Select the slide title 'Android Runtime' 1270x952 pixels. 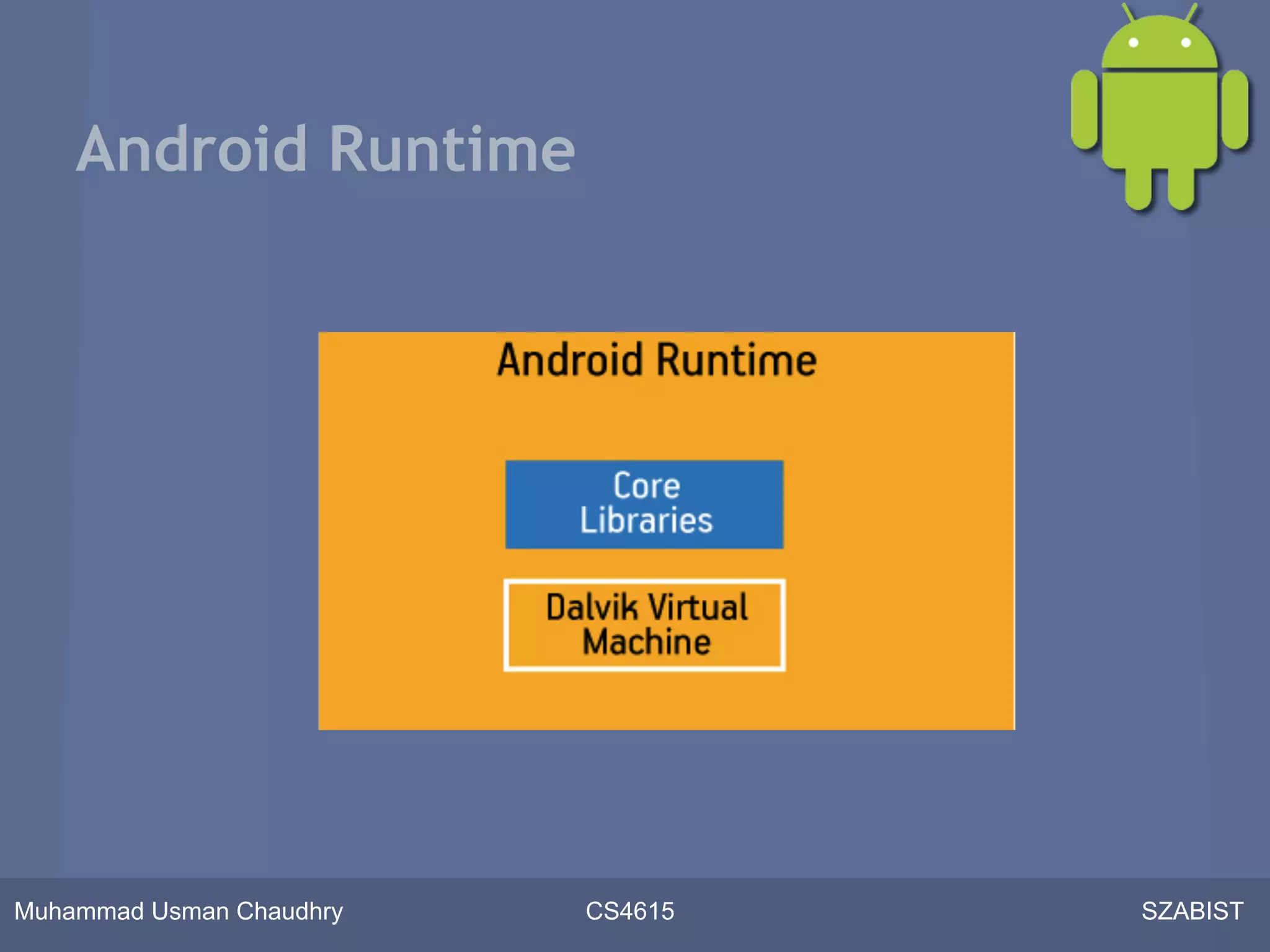(x=326, y=149)
